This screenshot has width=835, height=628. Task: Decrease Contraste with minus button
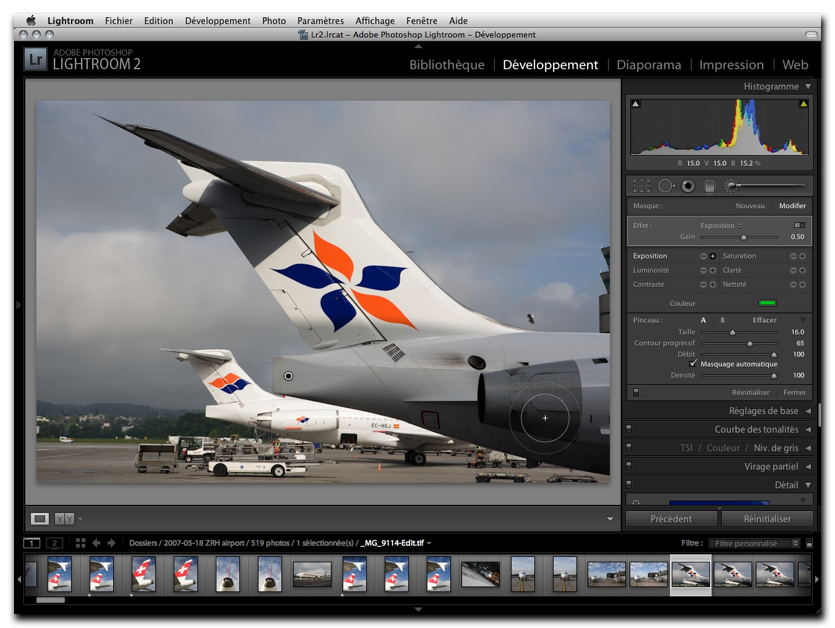[x=703, y=285]
